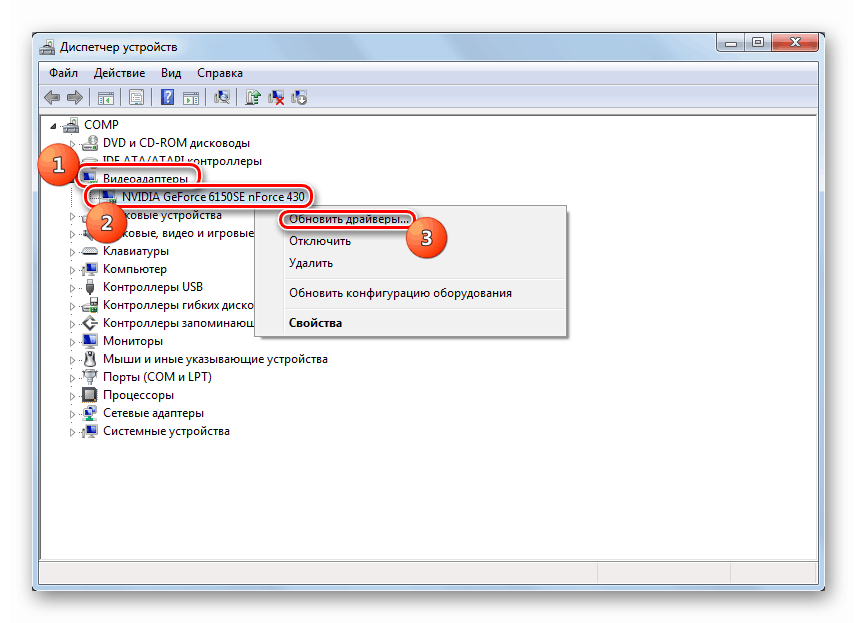
Task: Select the Системные устройства label
Action: 166,431
